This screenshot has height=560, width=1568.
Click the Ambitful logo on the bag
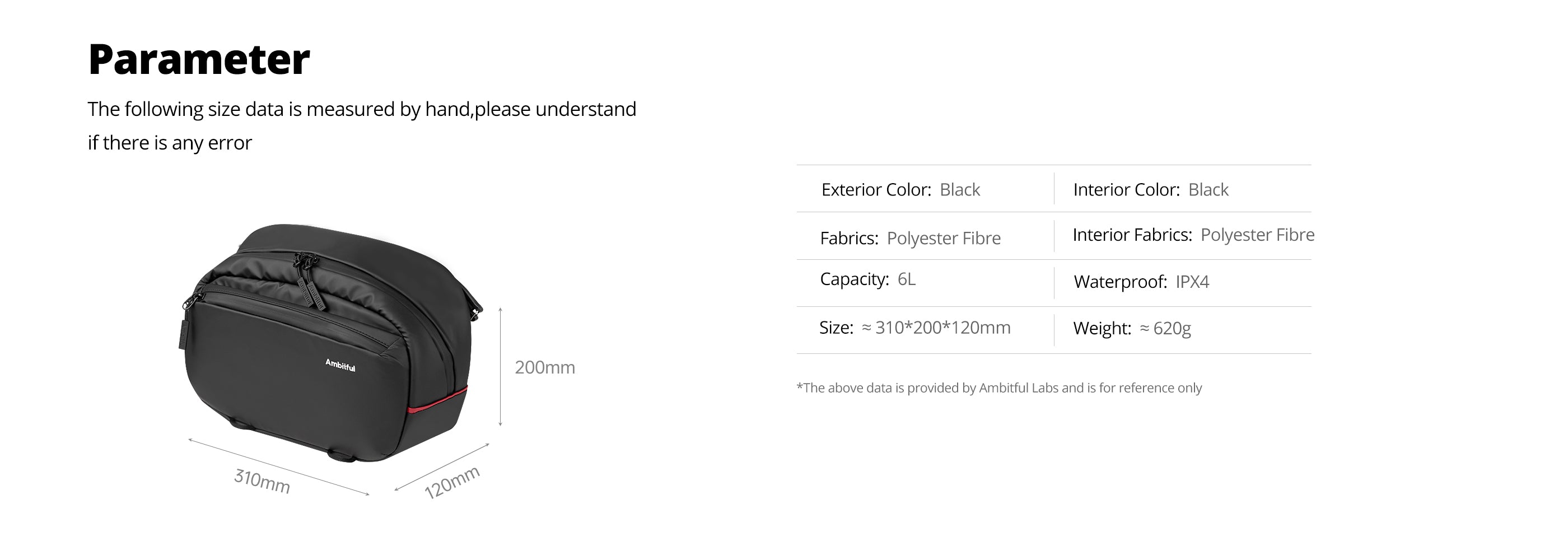(340, 365)
